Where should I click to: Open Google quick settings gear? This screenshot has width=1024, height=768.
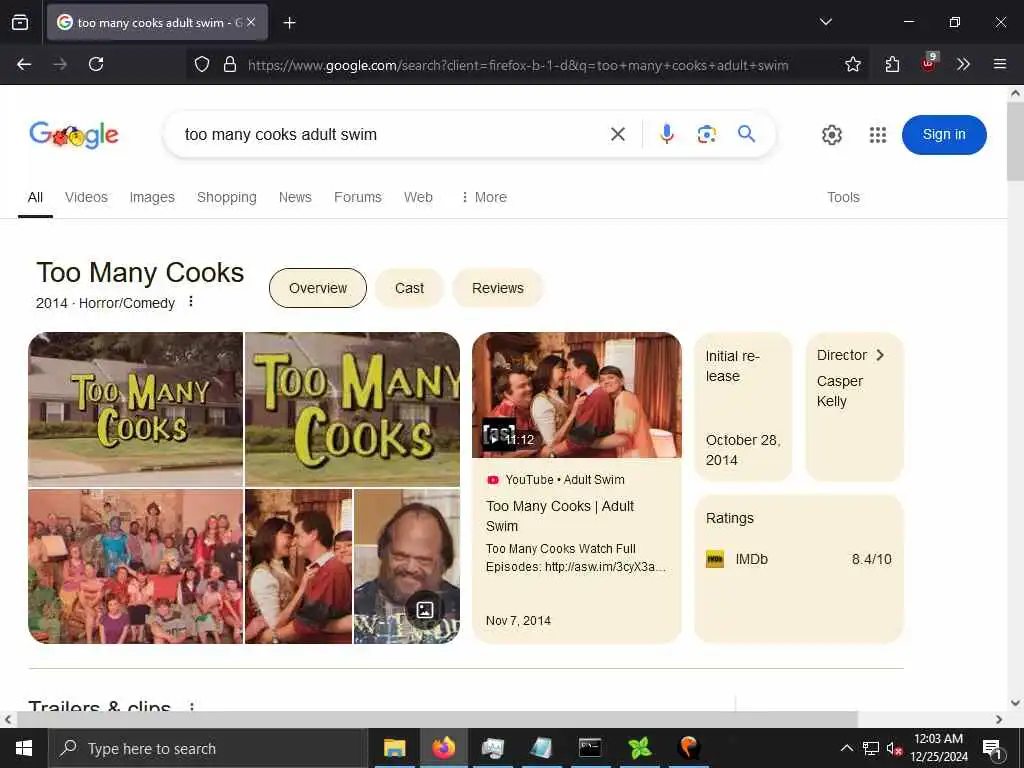click(831, 135)
